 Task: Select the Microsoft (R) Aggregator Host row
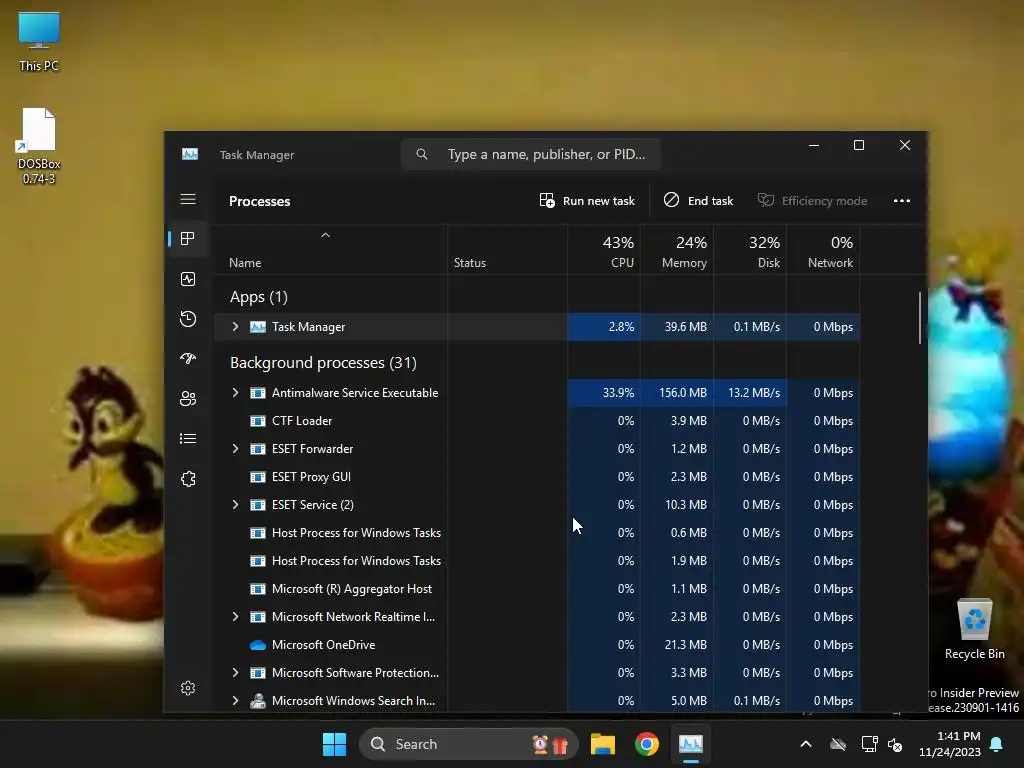click(x=537, y=589)
